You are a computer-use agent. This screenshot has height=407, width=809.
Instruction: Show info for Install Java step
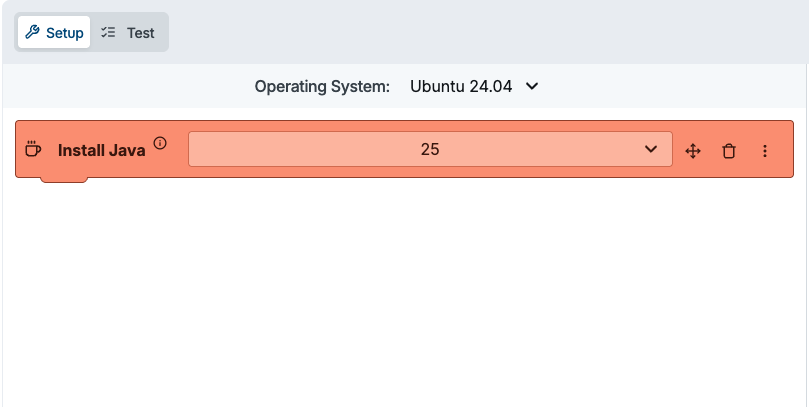[160, 143]
